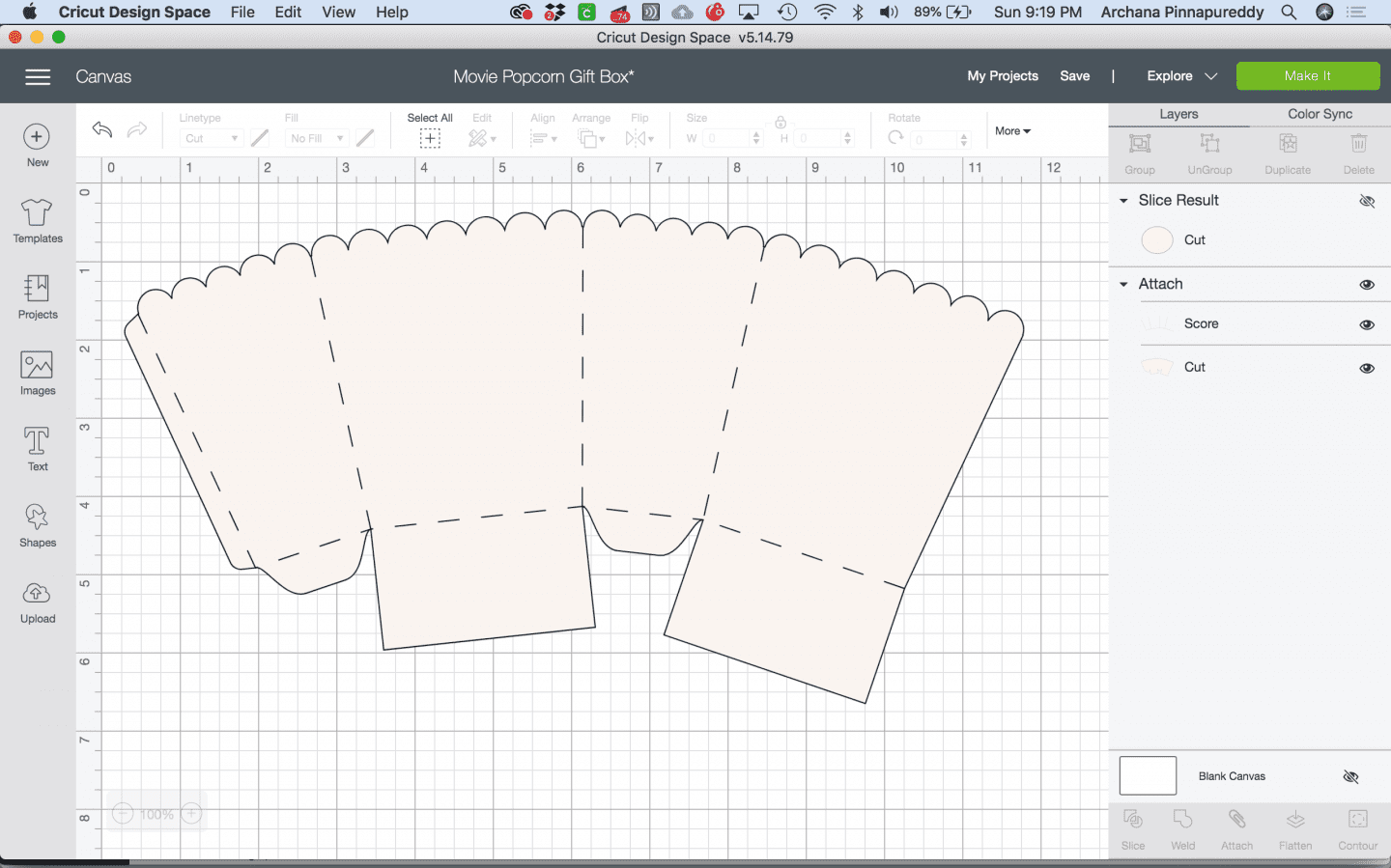Create a New project from sidebar

[x=37, y=146]
